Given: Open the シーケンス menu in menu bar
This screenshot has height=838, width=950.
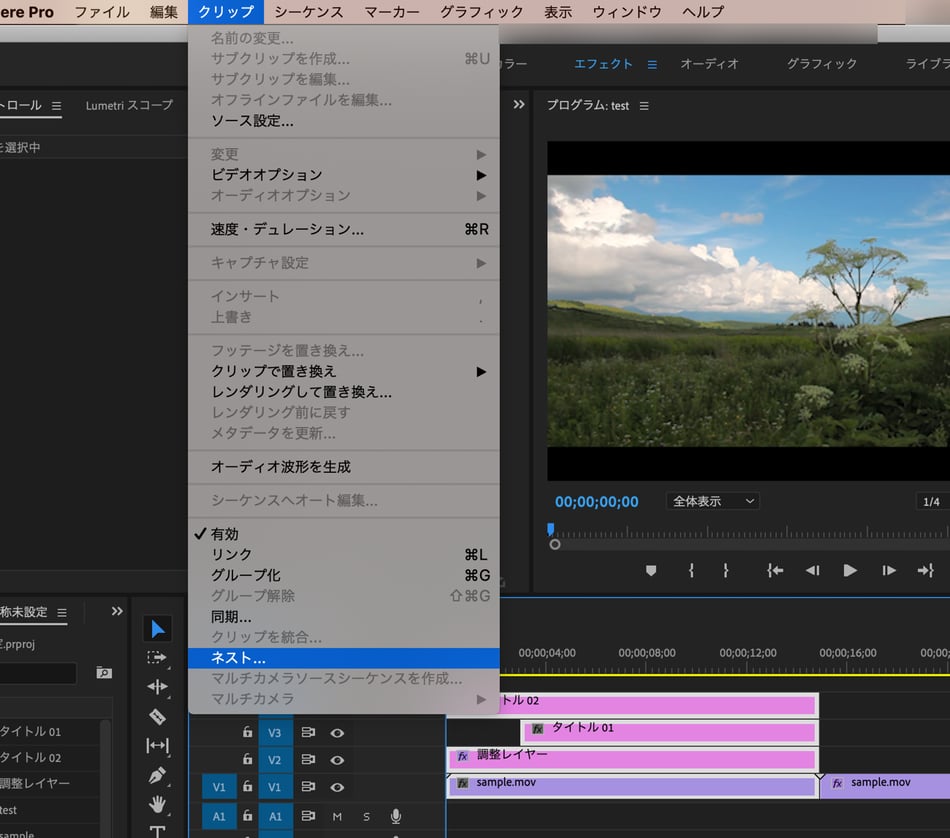Looking at the screenshot, I should (x=308, y=12).
